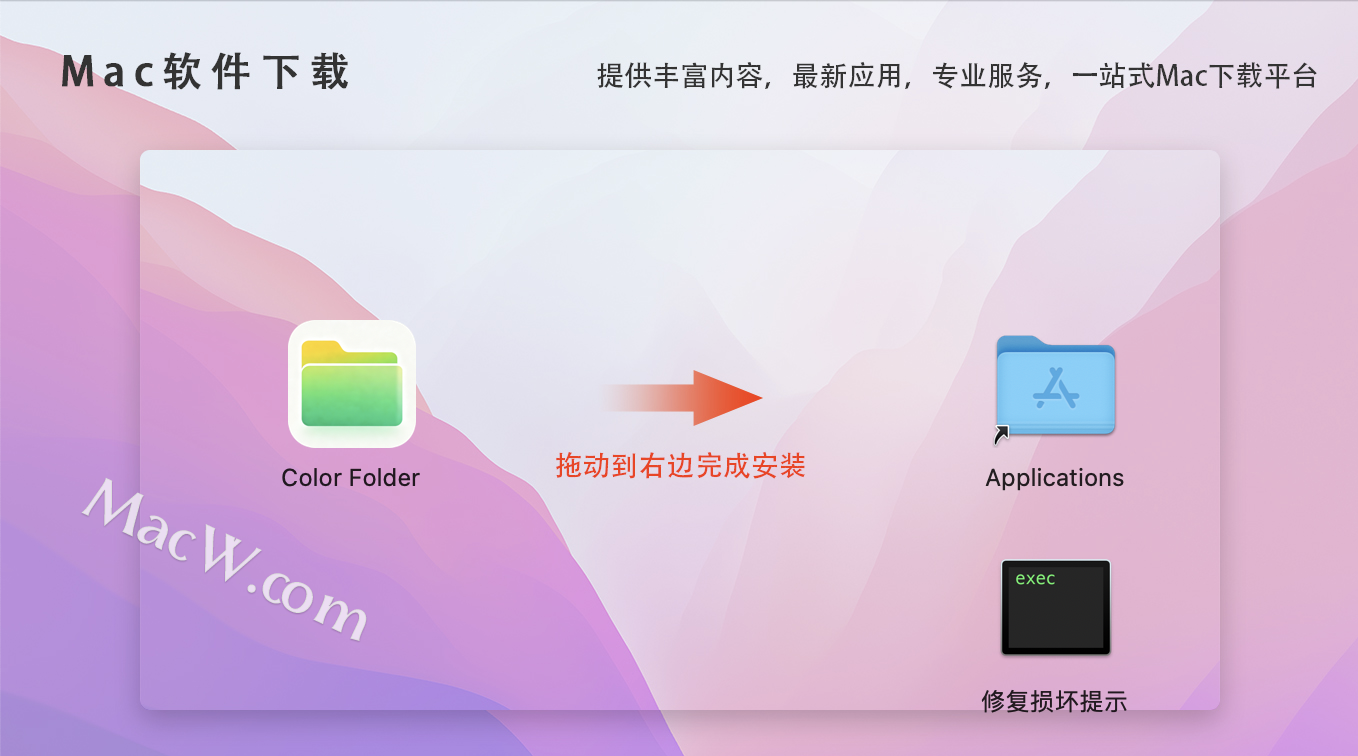Click the red right-pointing arrow graphic
The height and width of the screenshot is (756, 1358).
point(681,398)
